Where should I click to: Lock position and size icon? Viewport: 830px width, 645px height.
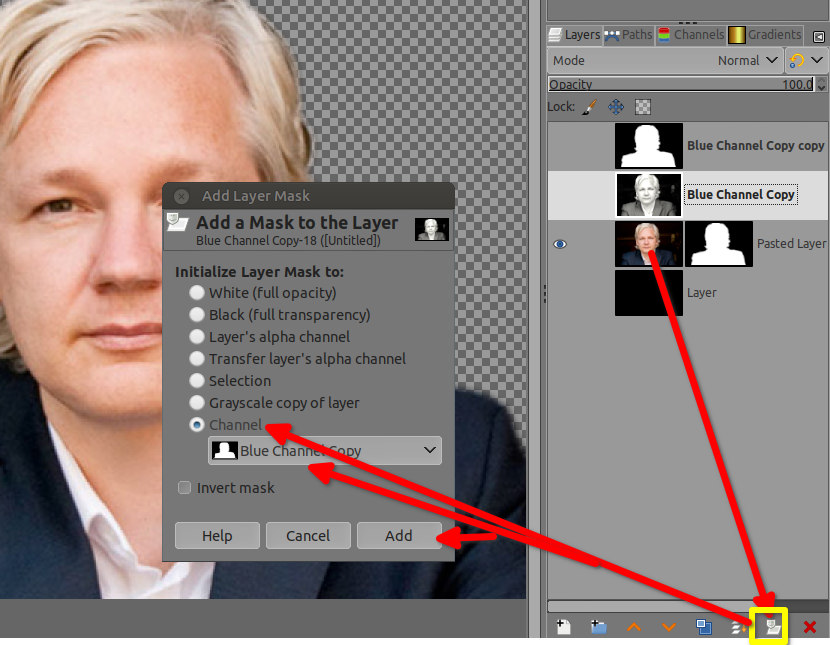click(616, 107)
